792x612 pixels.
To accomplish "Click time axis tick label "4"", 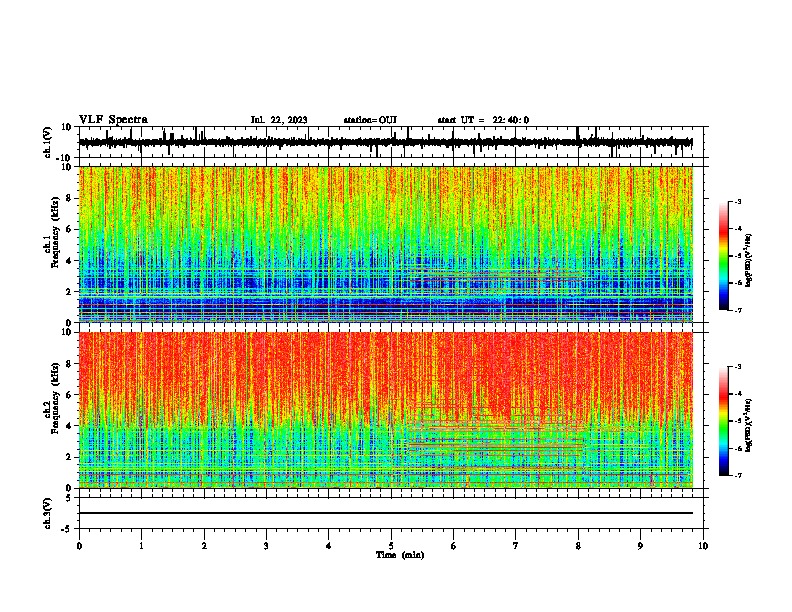I will [328, 546].
